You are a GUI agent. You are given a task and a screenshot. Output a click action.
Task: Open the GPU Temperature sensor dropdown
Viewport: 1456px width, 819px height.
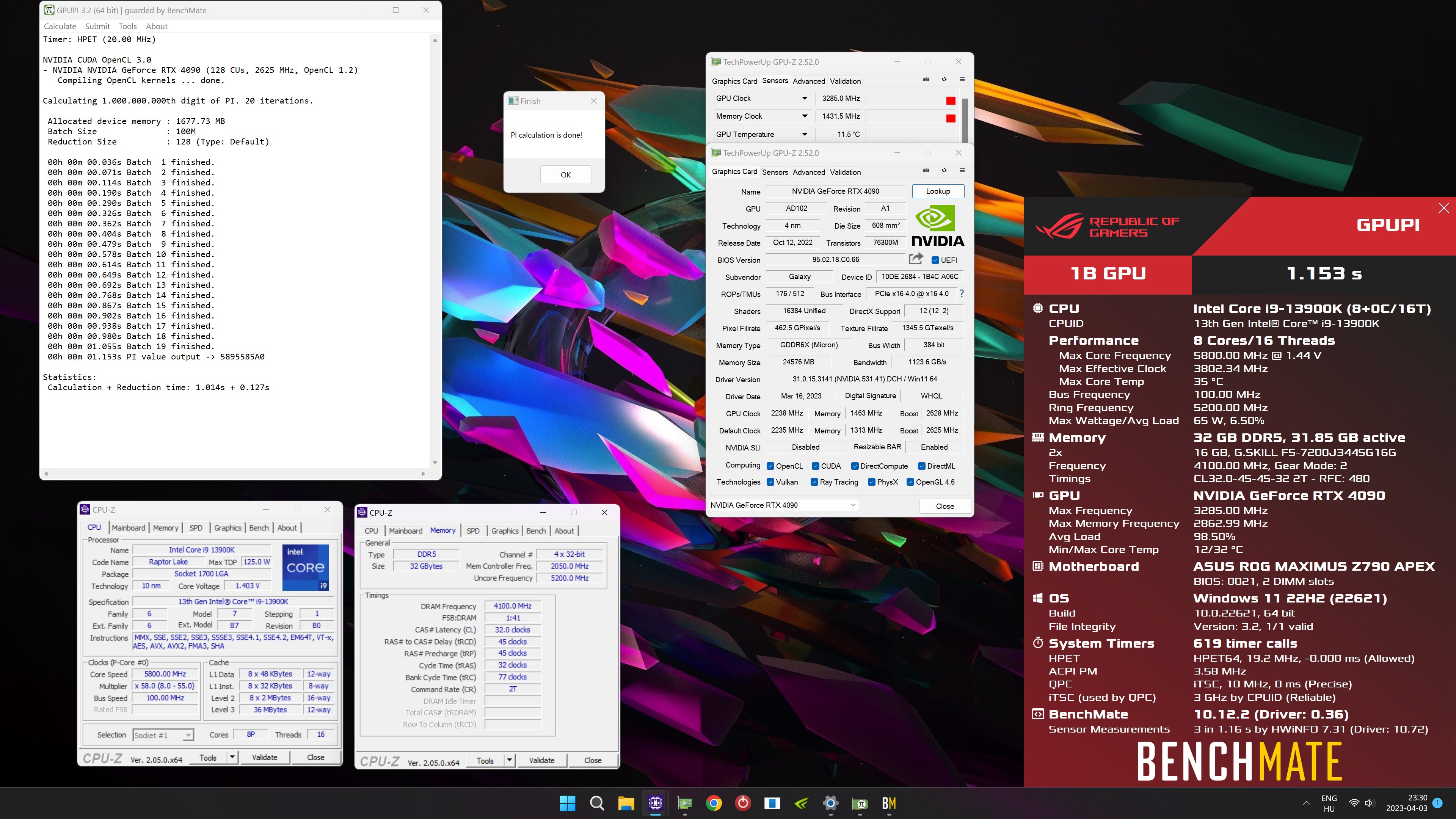[804, 135]
